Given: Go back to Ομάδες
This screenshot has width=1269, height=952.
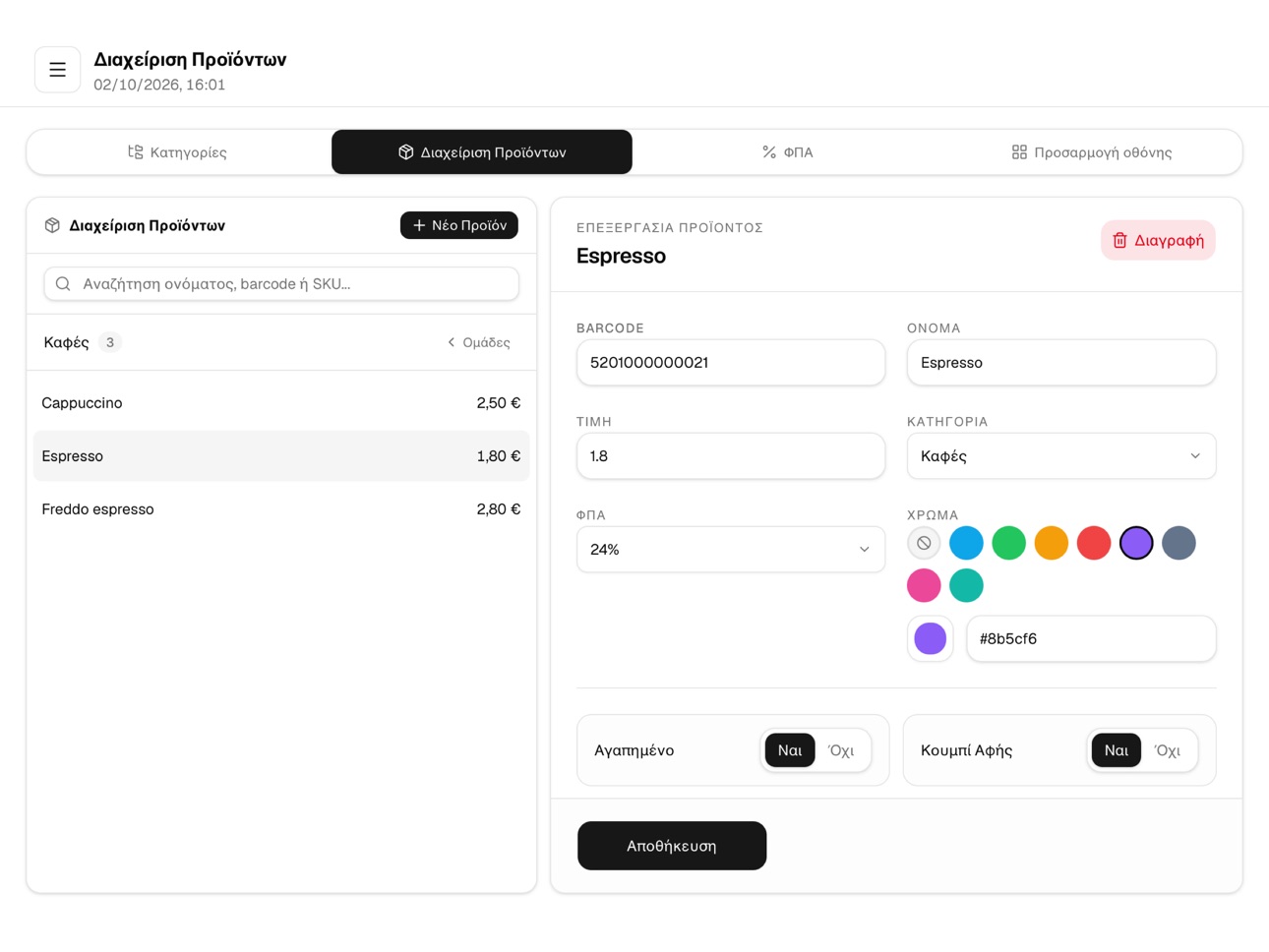Looking at the screenshot, I should tap(479, 342).
